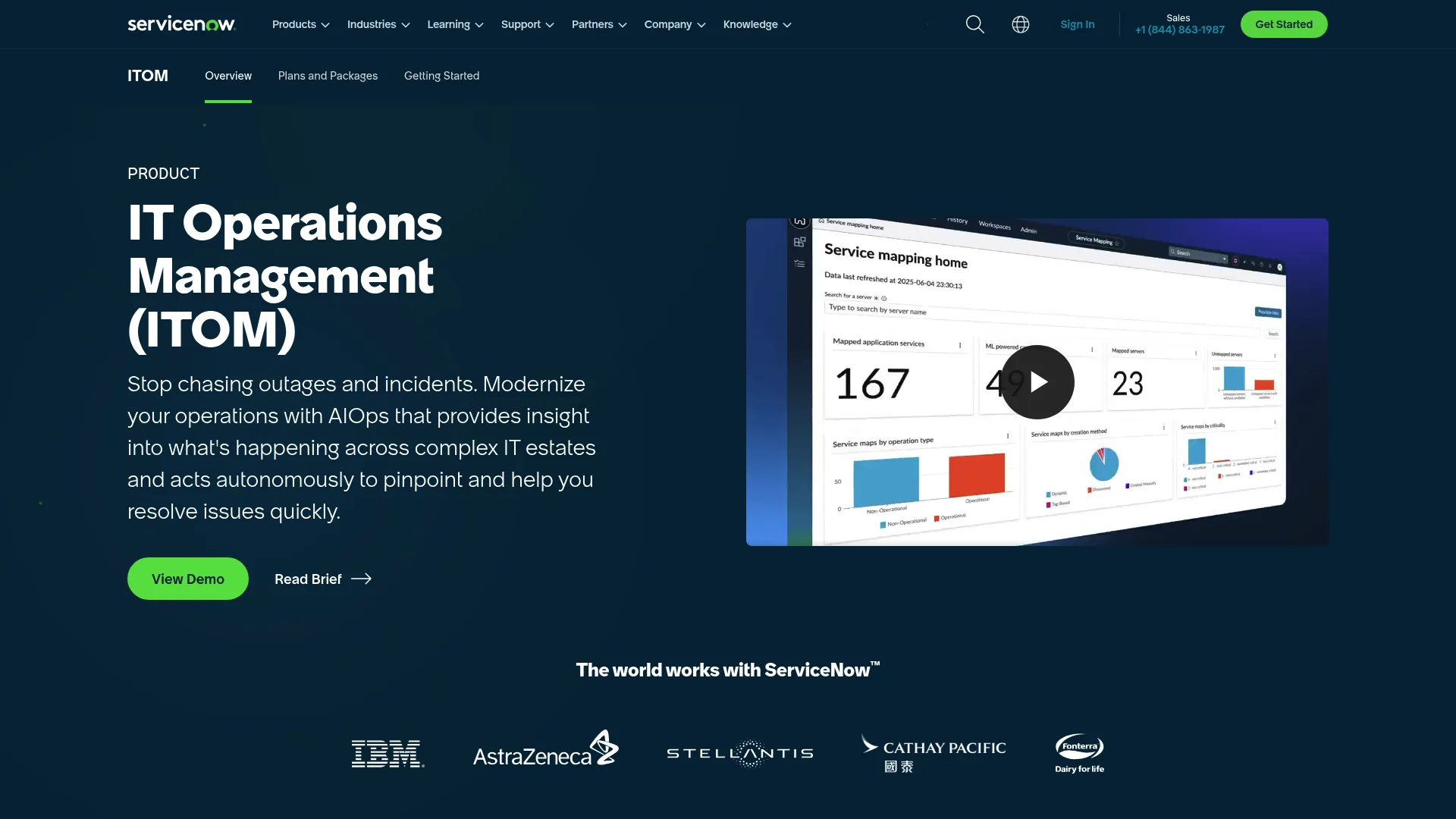The width and height of the screenshot is (1456, 819).
Task: Select the Overview tab
Action: point(228,76)
